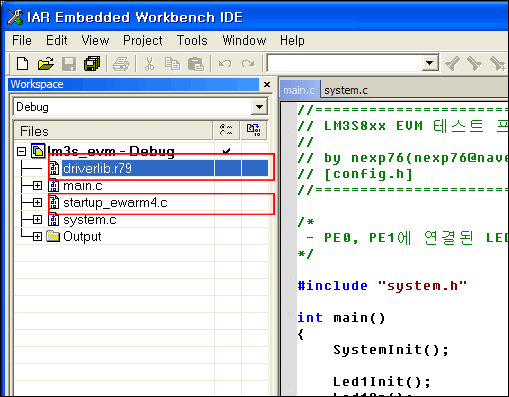This screenshot has width=509, height=397.
Task: Open the View menu
Action: click(x=95, y=41)
